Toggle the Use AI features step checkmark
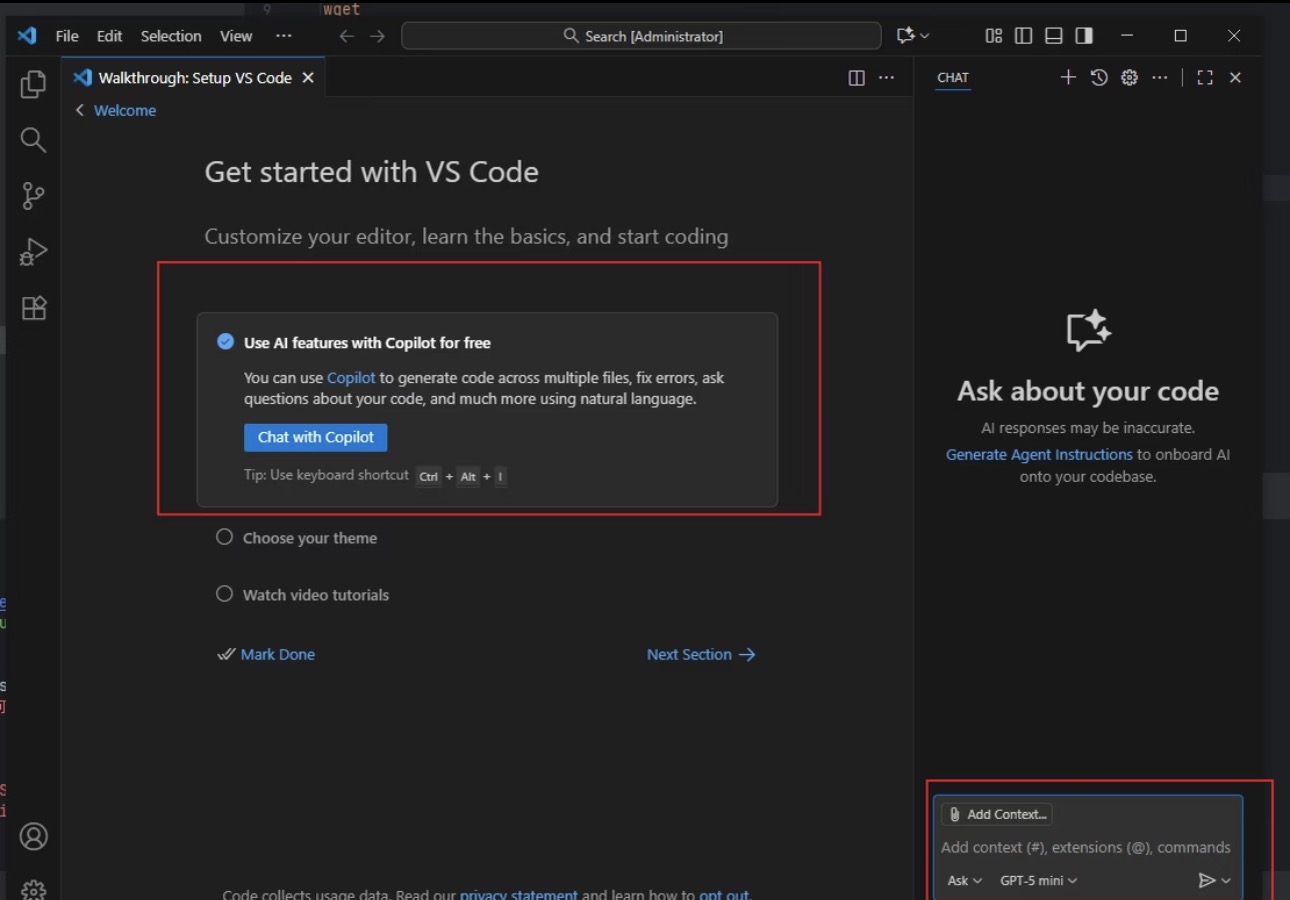Screen dimensions: 1290x900 225,342
